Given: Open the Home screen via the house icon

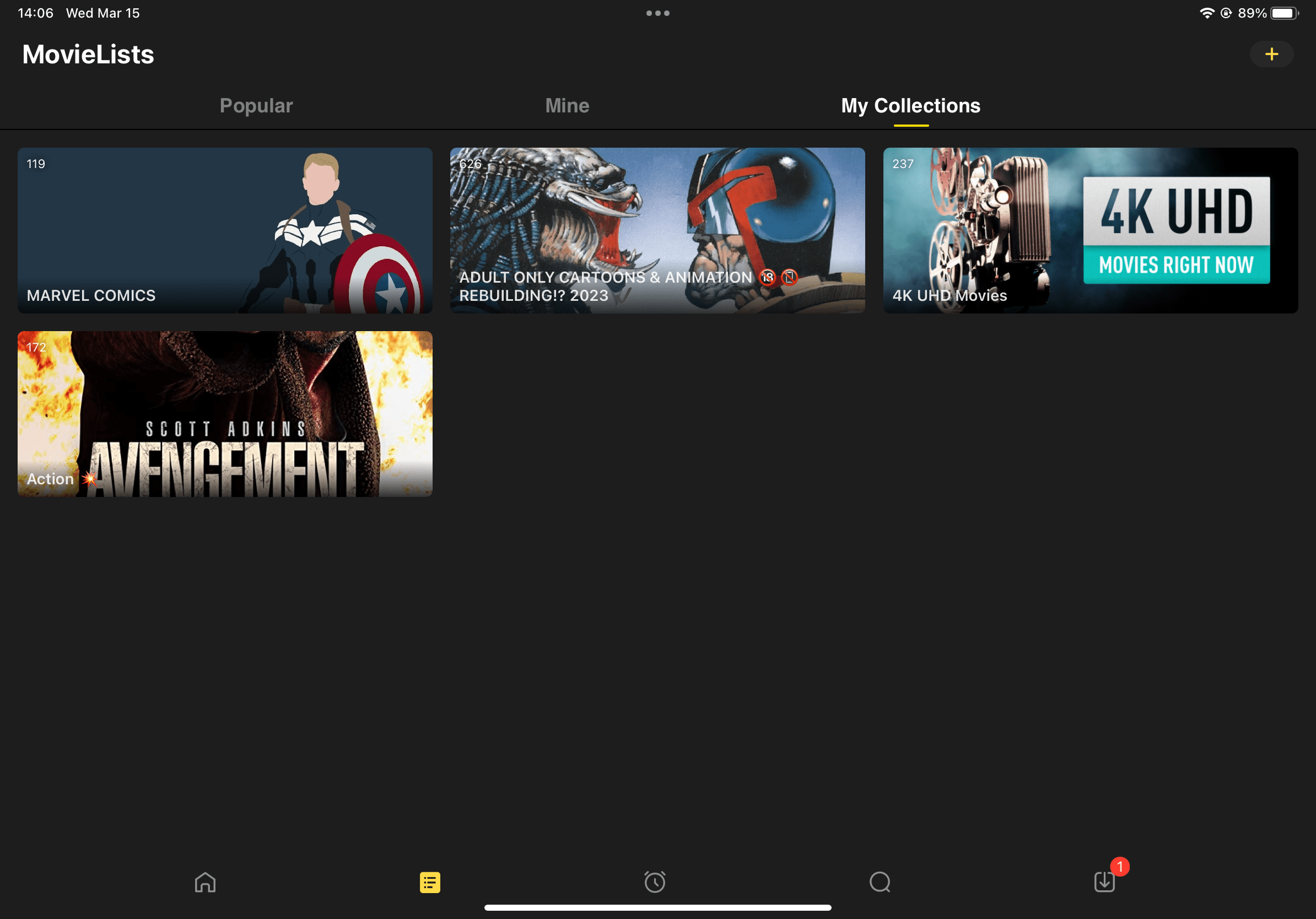Looking at the screenshot, I should [x=204, y=882].
